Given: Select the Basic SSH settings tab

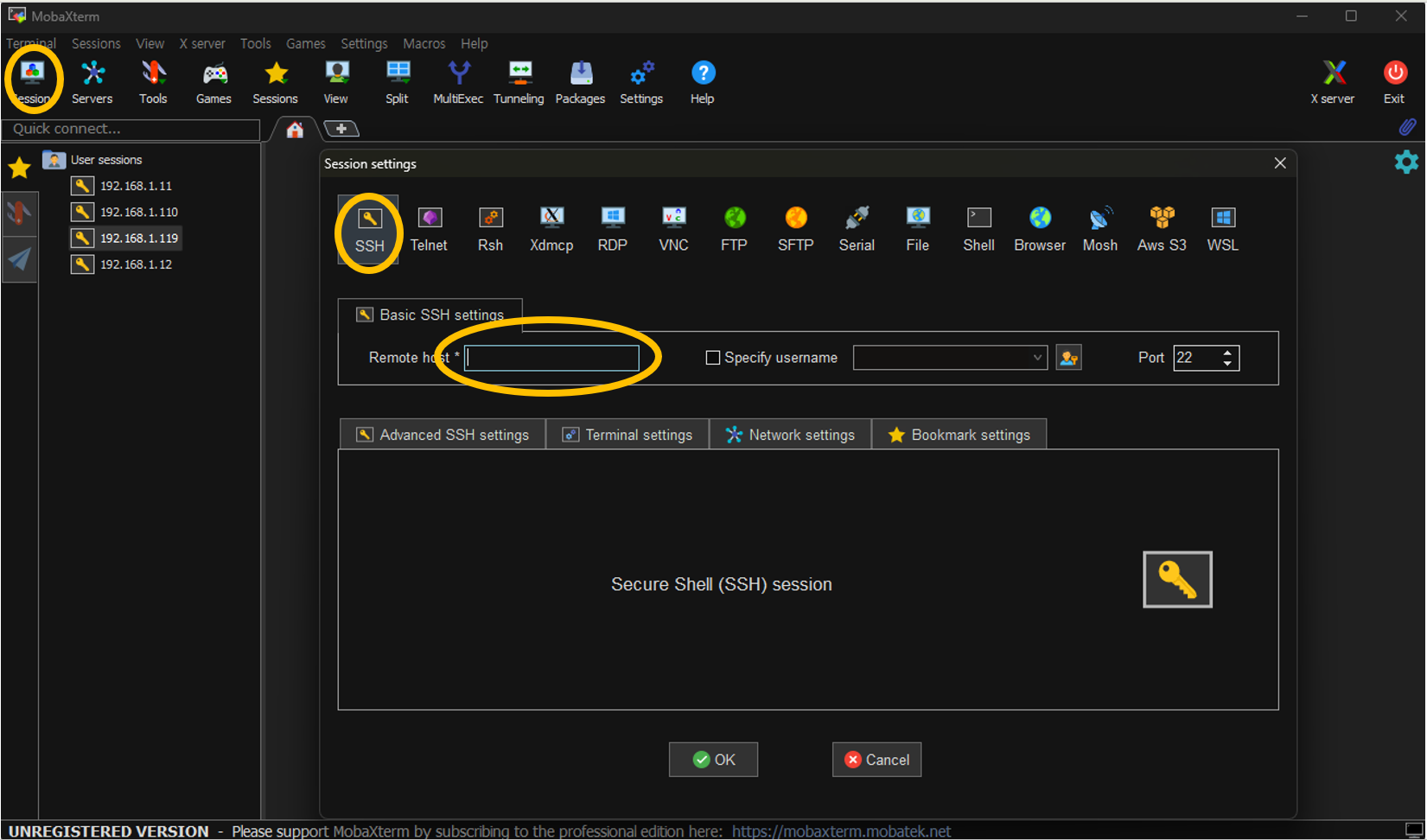Looking at the screenshot, I should coord(430,315).
